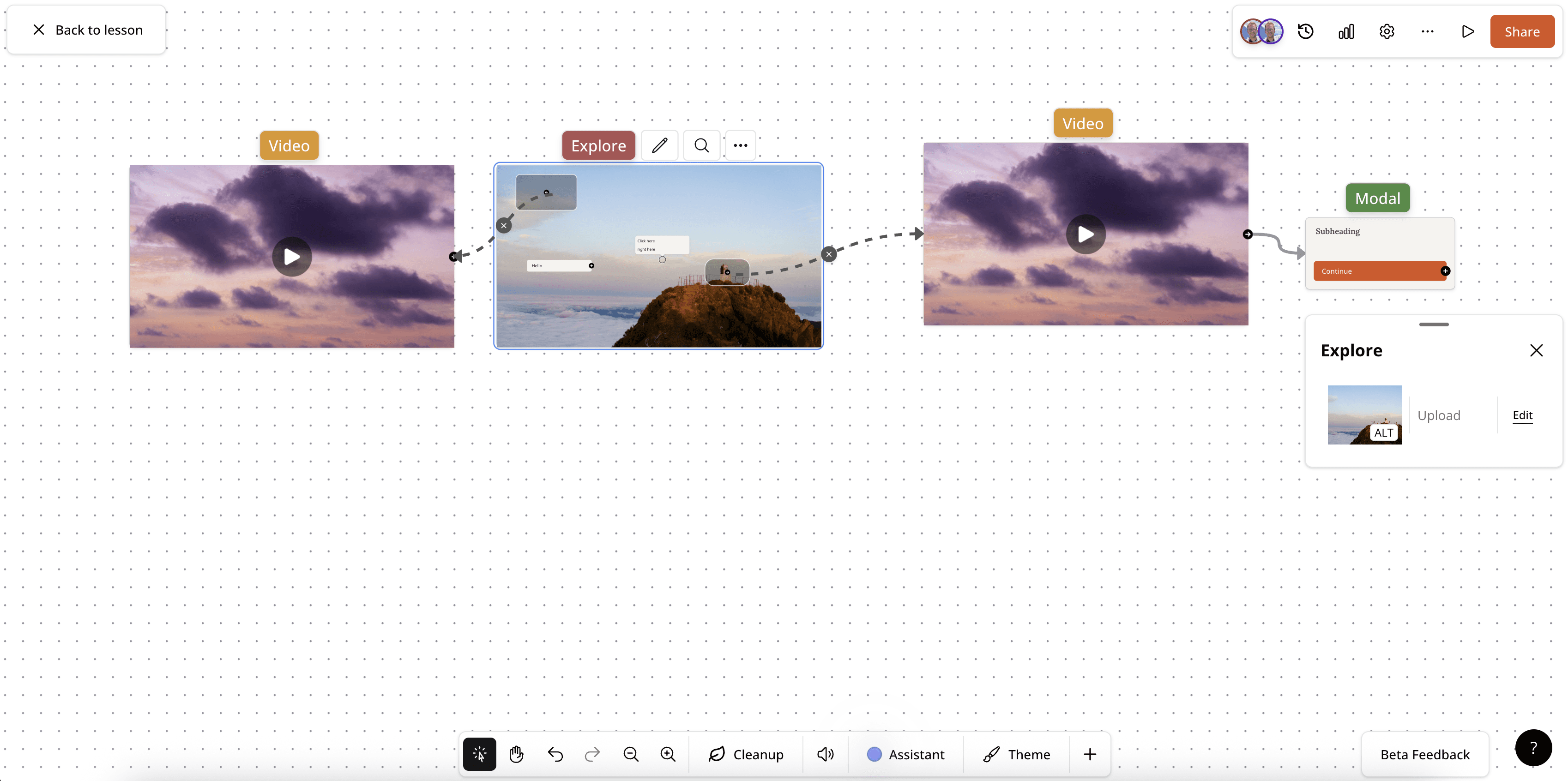Open the Assistant panel
Viewport: 1568px width, 781px height.
point(906,754)
